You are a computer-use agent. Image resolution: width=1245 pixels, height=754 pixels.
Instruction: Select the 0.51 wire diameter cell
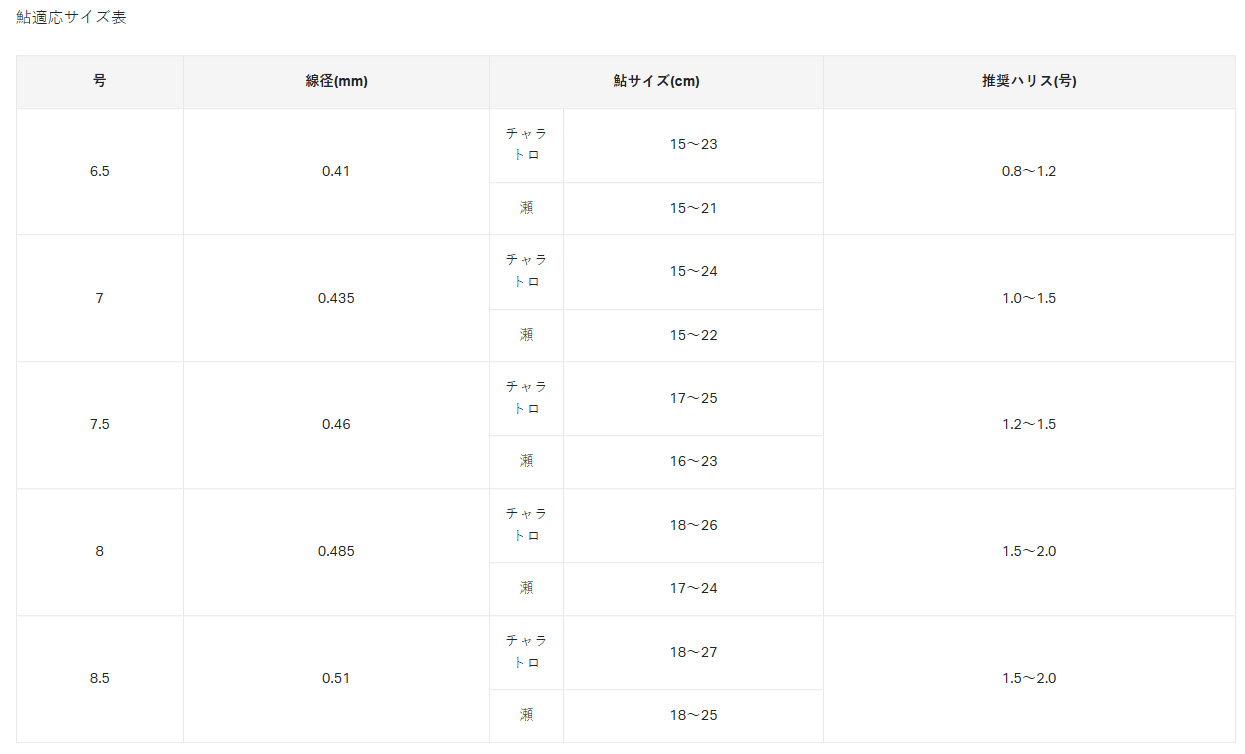336,678
